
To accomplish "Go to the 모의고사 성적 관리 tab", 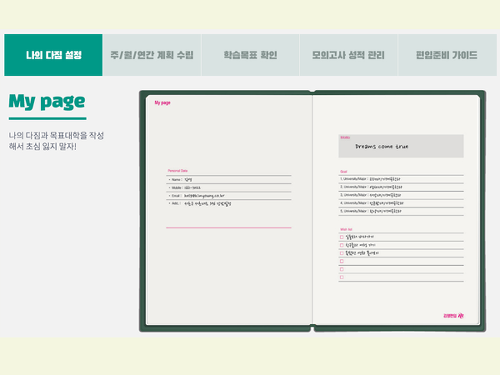I will tap(348, 55).
